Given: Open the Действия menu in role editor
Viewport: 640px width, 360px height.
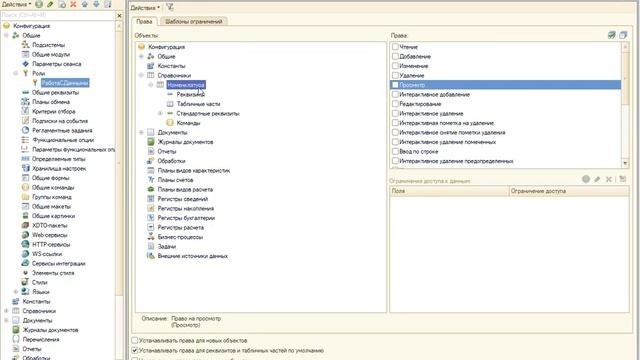Looking at the screenshot, I should [145, 7].
